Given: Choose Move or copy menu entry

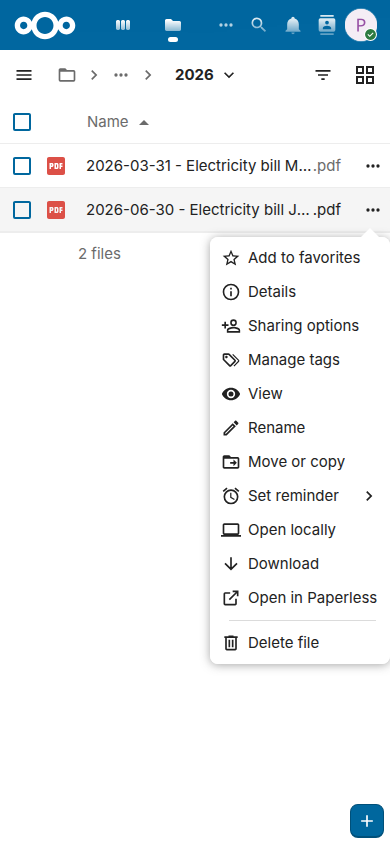Looking at the screenshot, I should click(x=299, y=462).
